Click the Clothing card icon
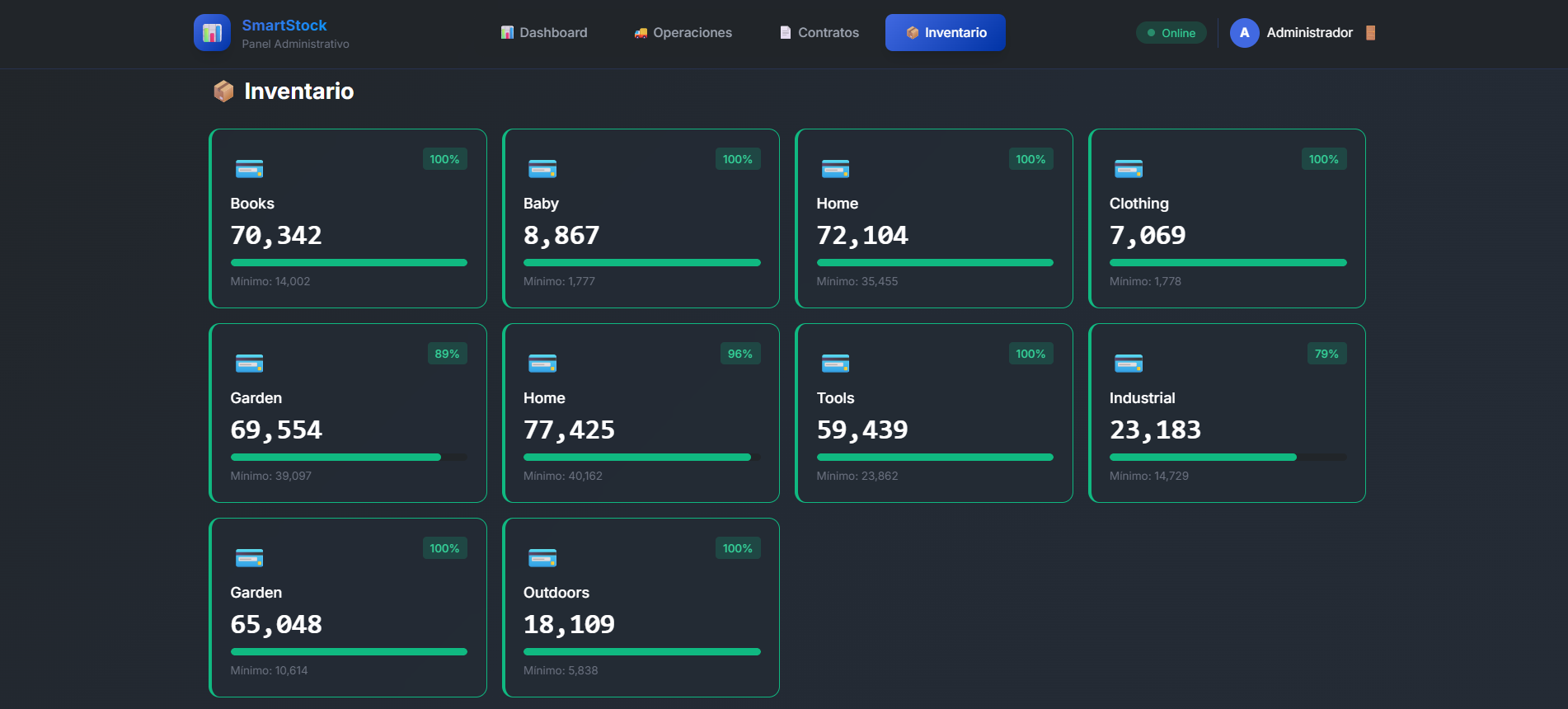Viewport: 1568px width, 709px height. click(x=1129, y=169)
